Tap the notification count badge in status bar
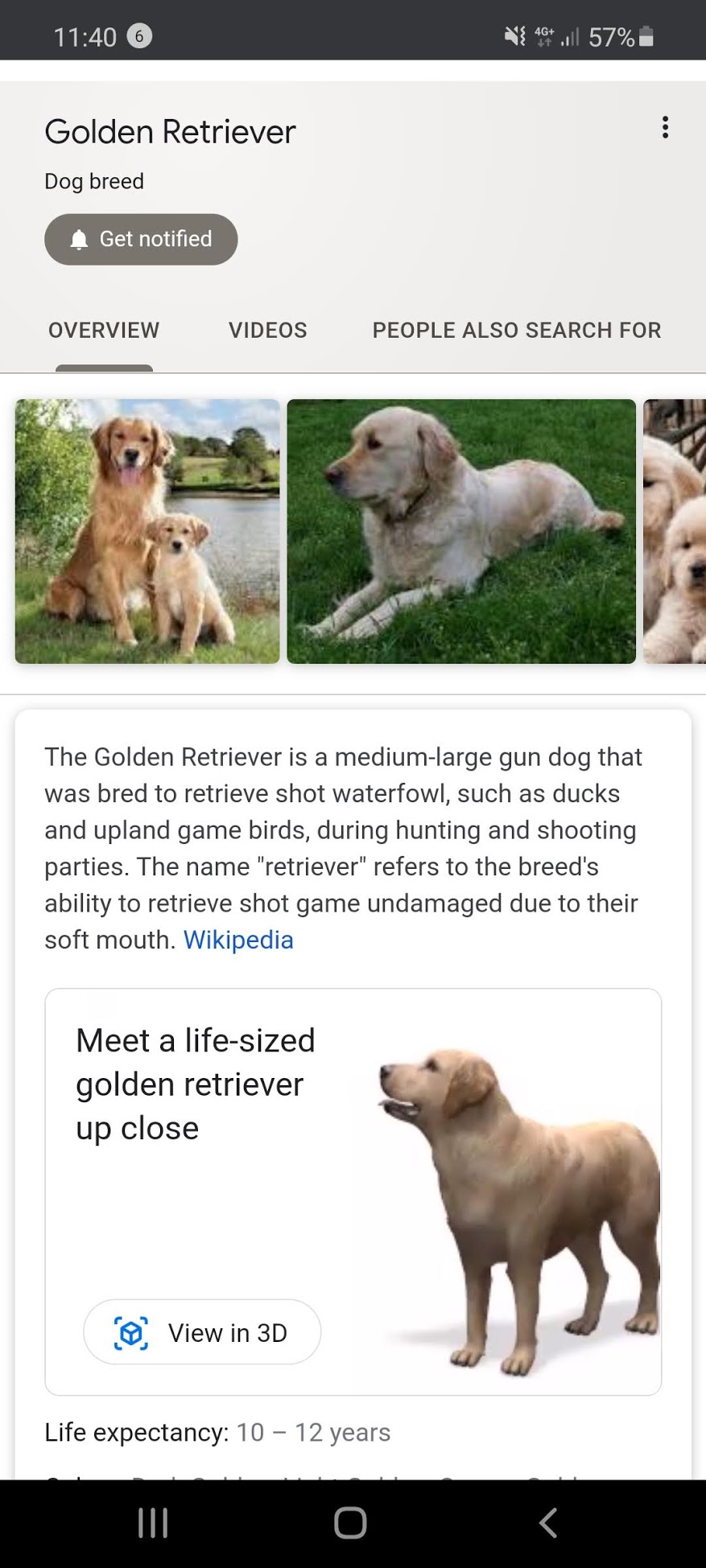The height and width of the screenshot is (1568, 706). click(x=139, y=36)
